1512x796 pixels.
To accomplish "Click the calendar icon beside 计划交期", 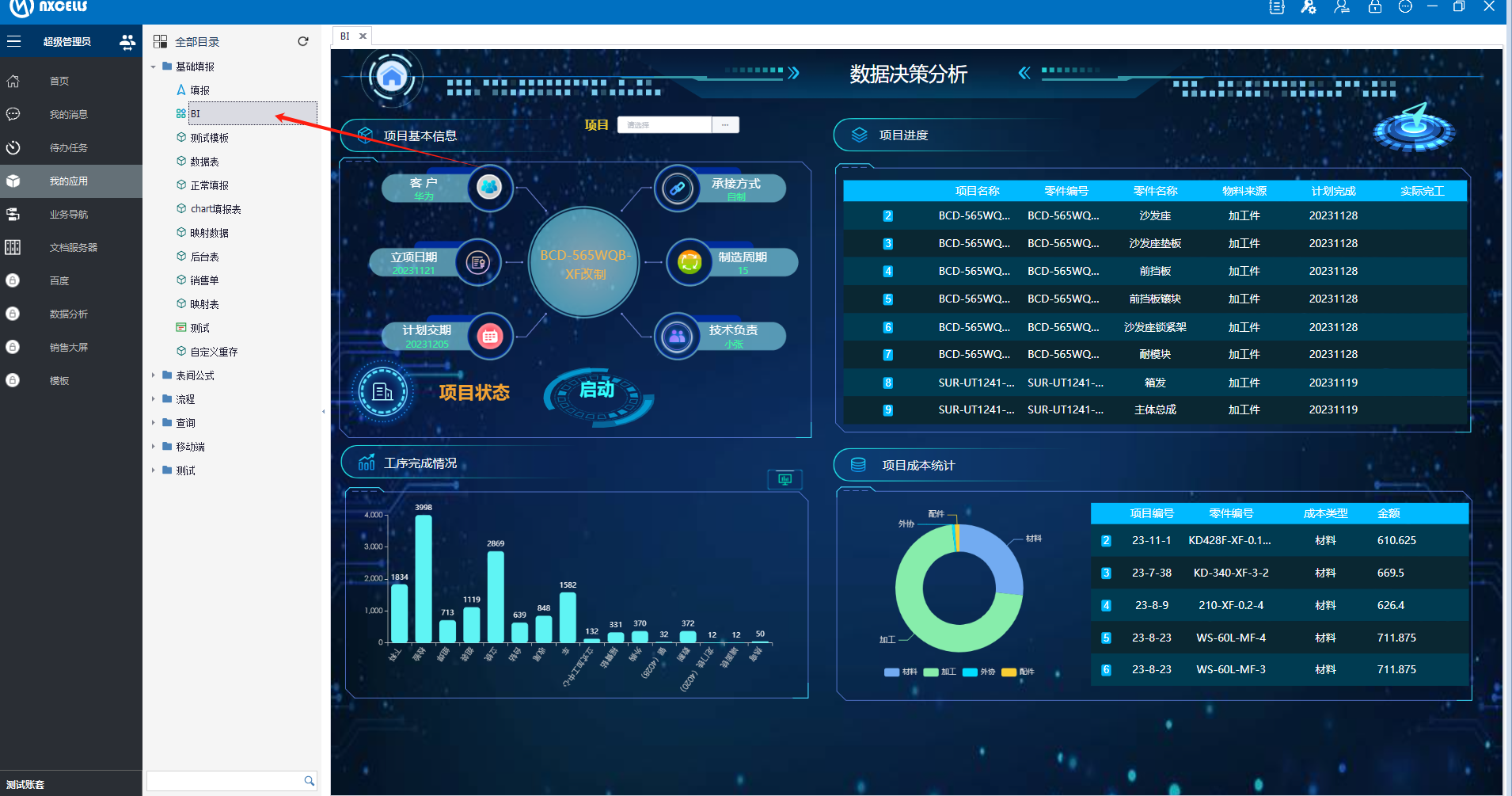I will 490,337.
